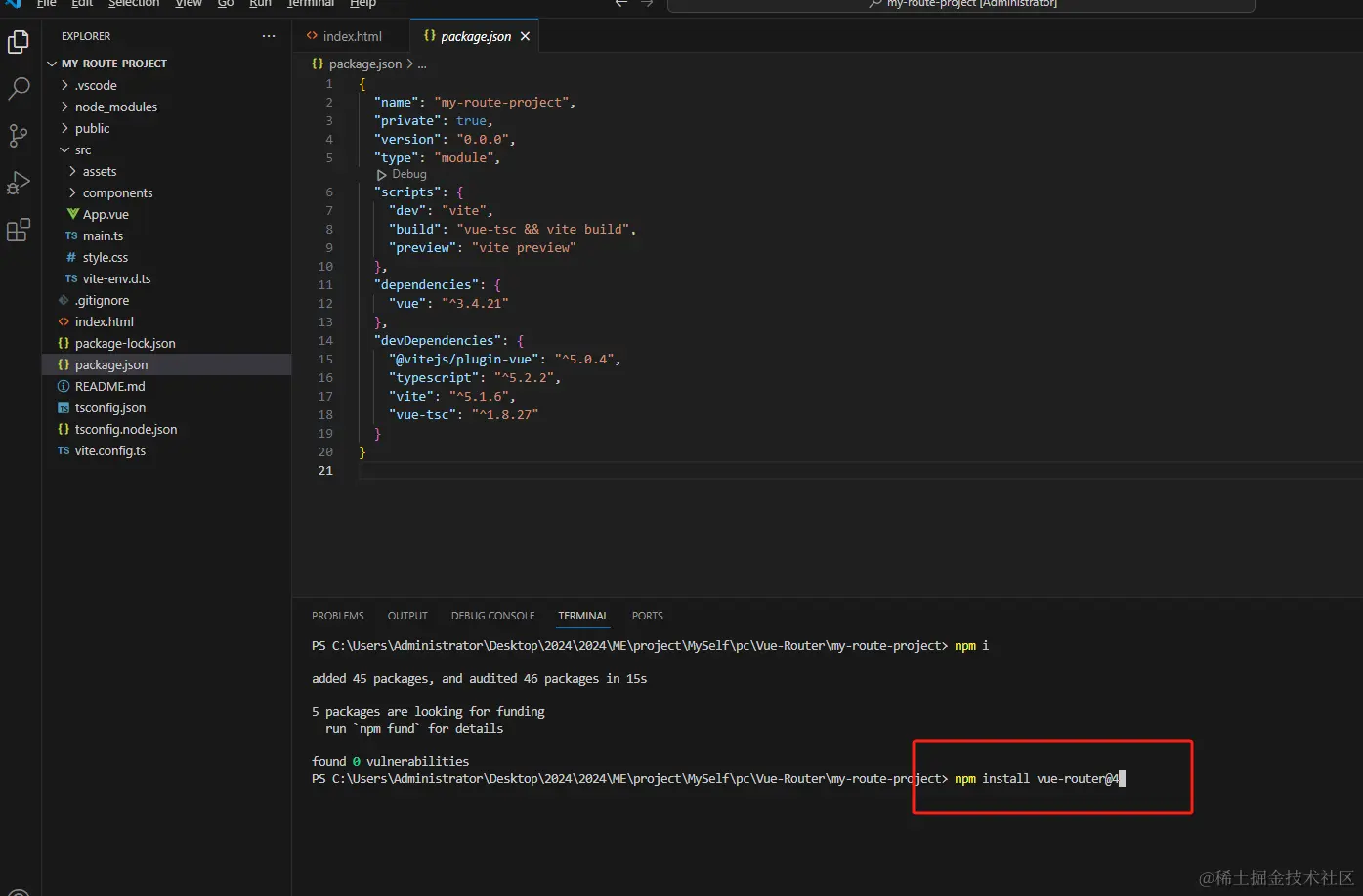Click the EXPLORER title in the side bar
Image resolution: width=1363 pixels, height=896 pixels.
tap(86, 36)
